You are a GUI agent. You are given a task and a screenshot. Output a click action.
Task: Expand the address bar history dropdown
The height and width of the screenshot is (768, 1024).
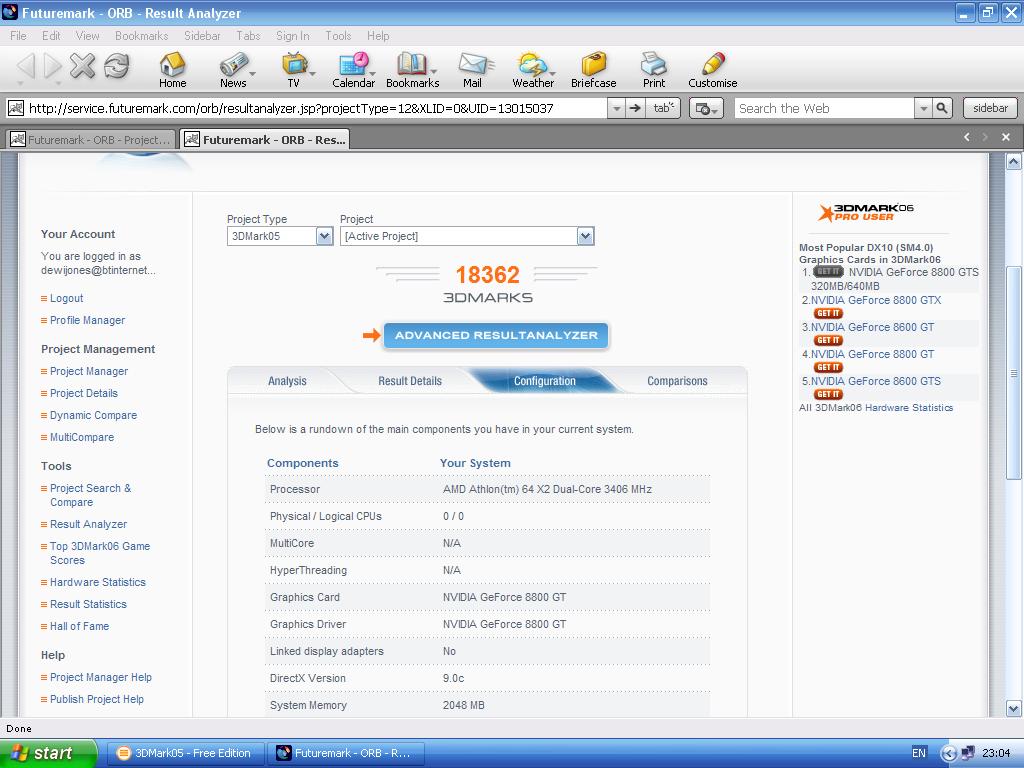click(616, 108)
